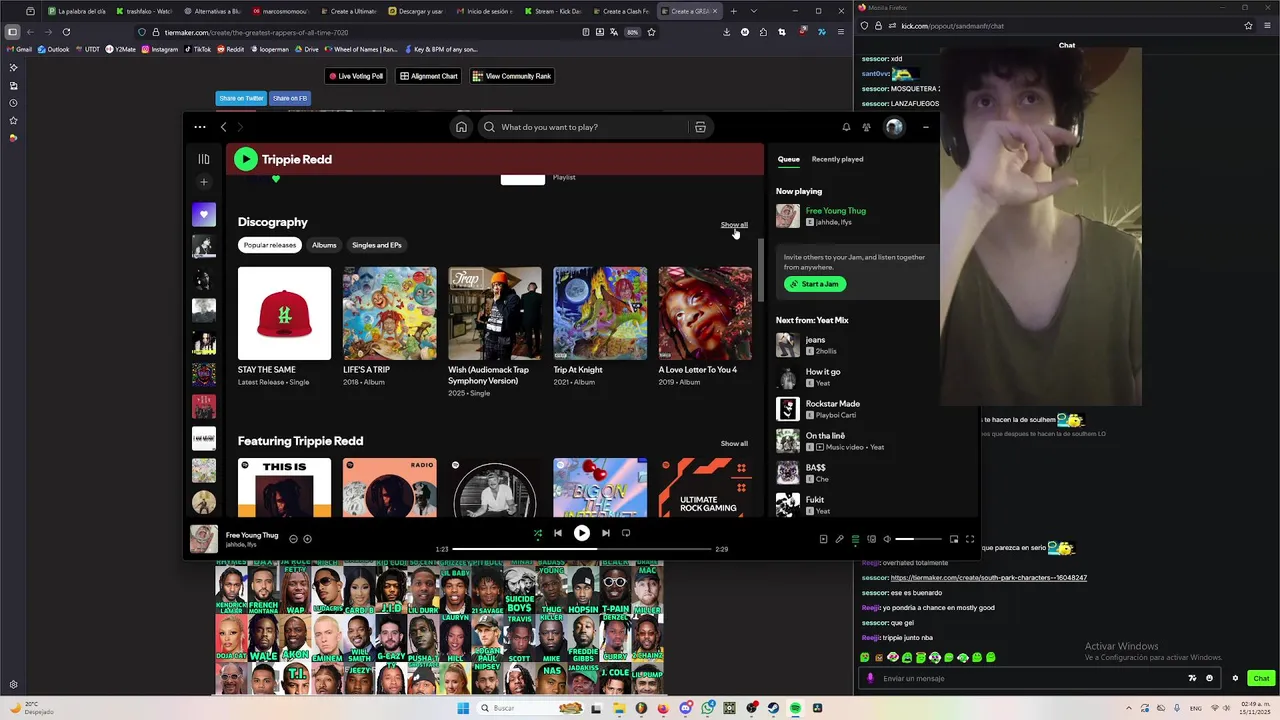Click the player's central Play button
This screenshot has width=1280, height=720.
coord(581,533)
